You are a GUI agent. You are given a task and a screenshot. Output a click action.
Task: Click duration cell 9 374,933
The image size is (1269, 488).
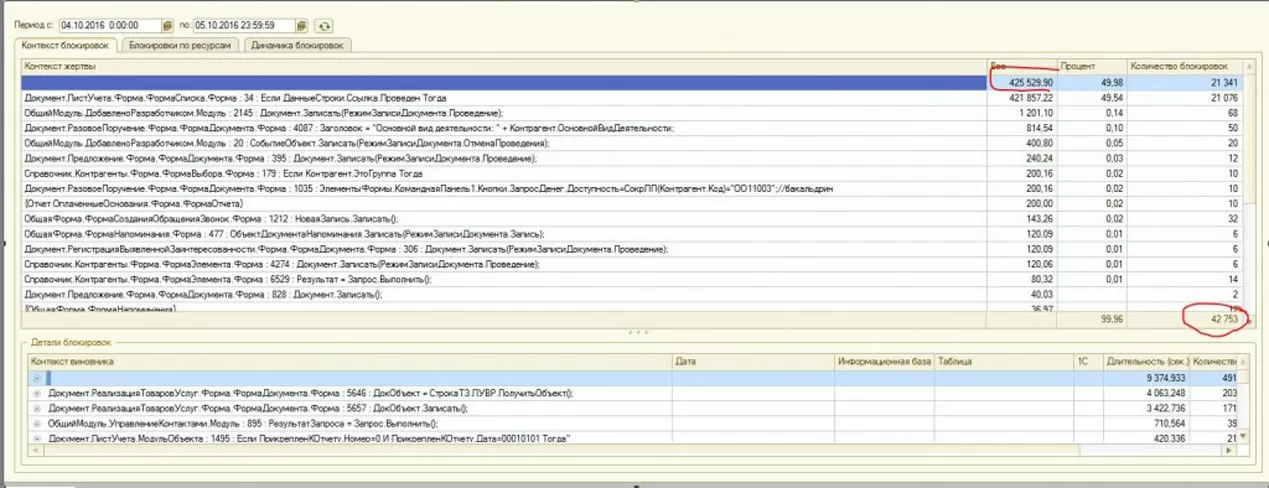(x=1147, y=378)
